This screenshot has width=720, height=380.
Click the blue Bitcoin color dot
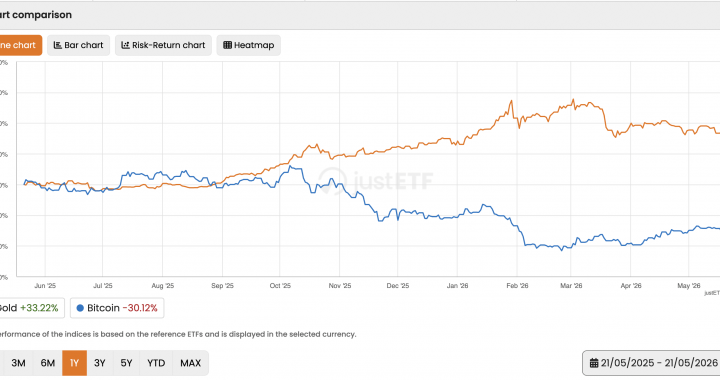tap(80, 308)
